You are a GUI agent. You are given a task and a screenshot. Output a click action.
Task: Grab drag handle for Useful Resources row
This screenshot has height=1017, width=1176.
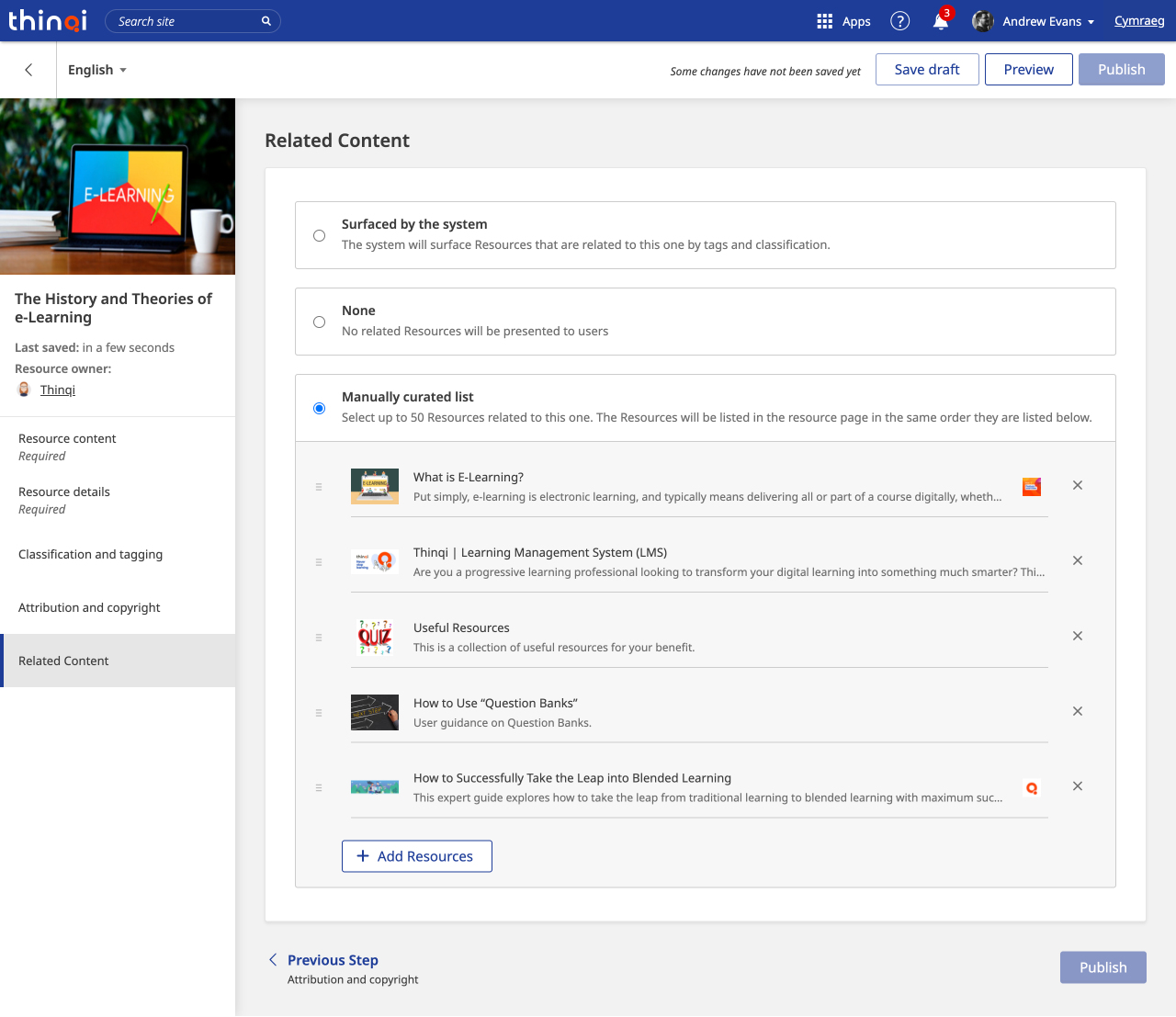point(319,638)
